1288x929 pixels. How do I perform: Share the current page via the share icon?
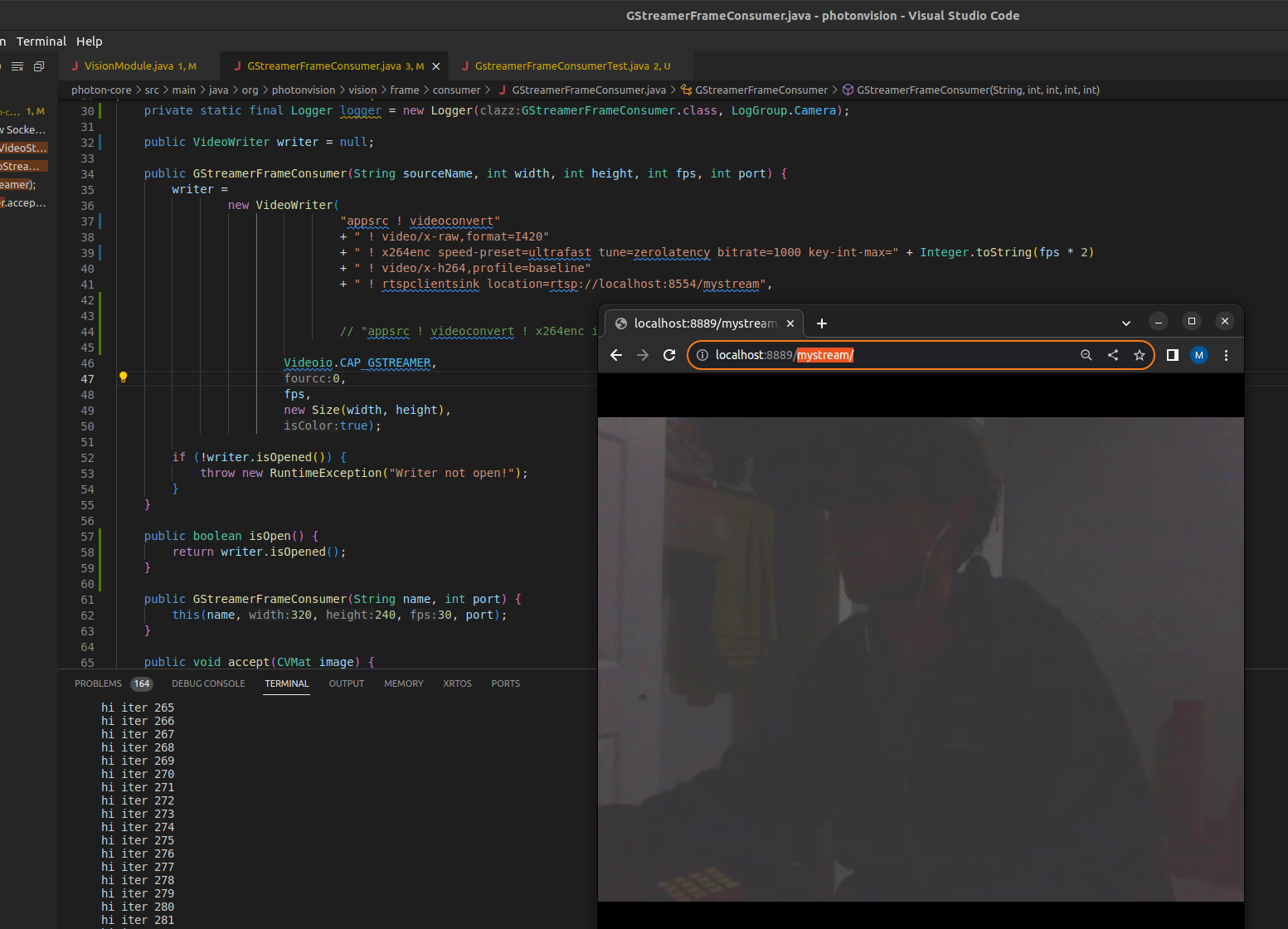pos(1113,355)
